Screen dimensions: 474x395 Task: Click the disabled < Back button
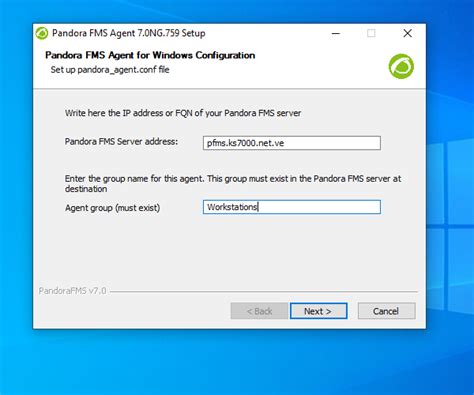coord(259,311)
